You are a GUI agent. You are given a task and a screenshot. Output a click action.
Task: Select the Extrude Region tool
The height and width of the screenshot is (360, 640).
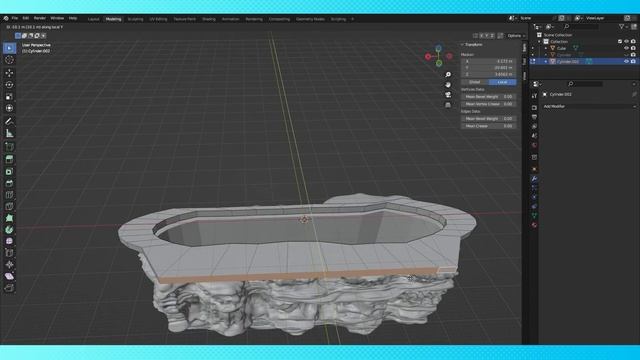click(x=9, y=159)
